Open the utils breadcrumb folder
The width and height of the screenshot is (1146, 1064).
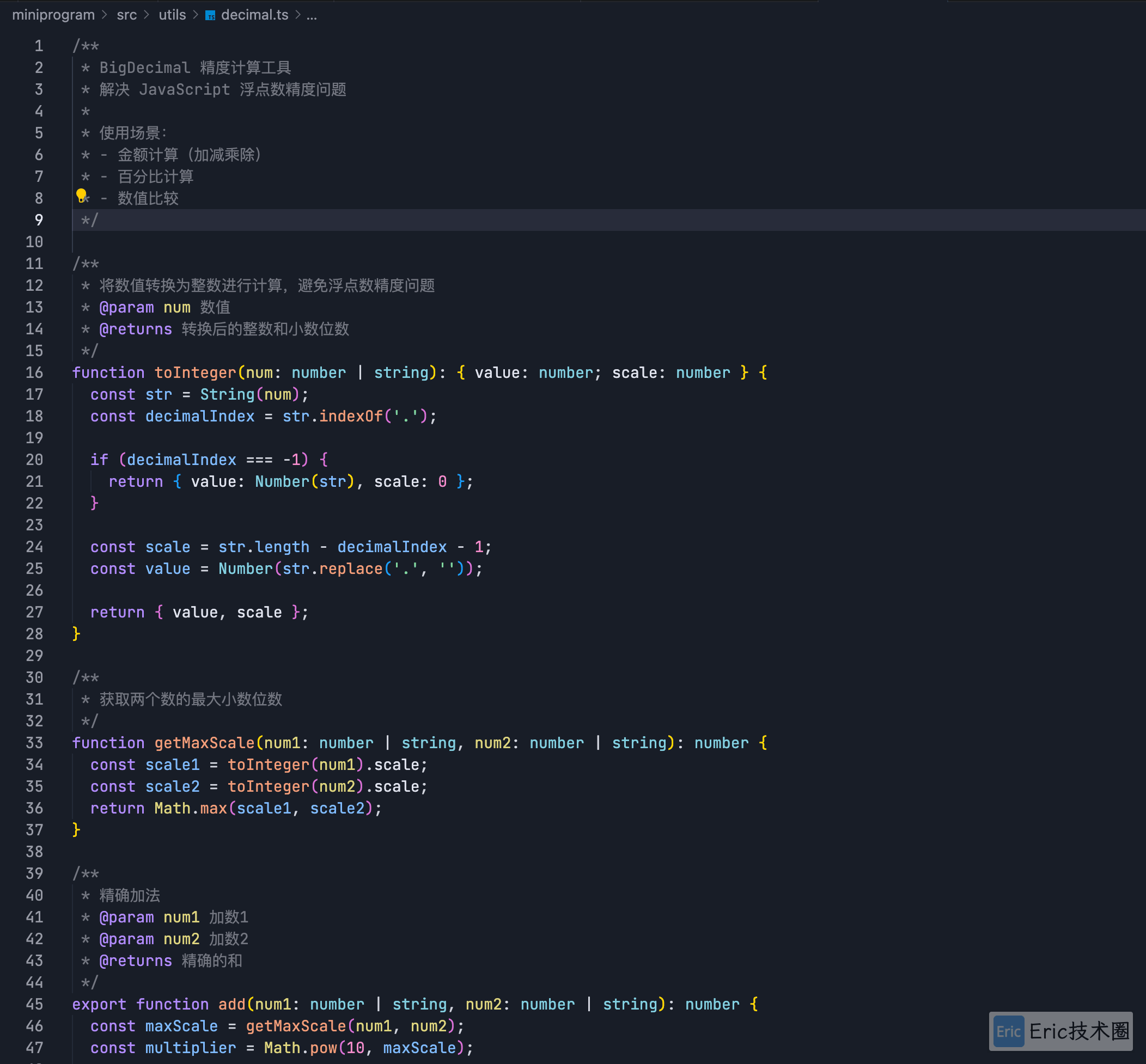[172, 15]
